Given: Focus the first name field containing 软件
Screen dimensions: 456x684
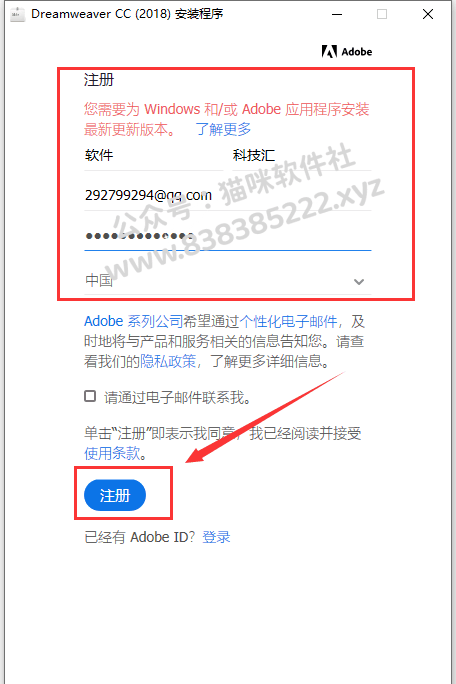Looking at the screenshot, I should coord(154,156).
